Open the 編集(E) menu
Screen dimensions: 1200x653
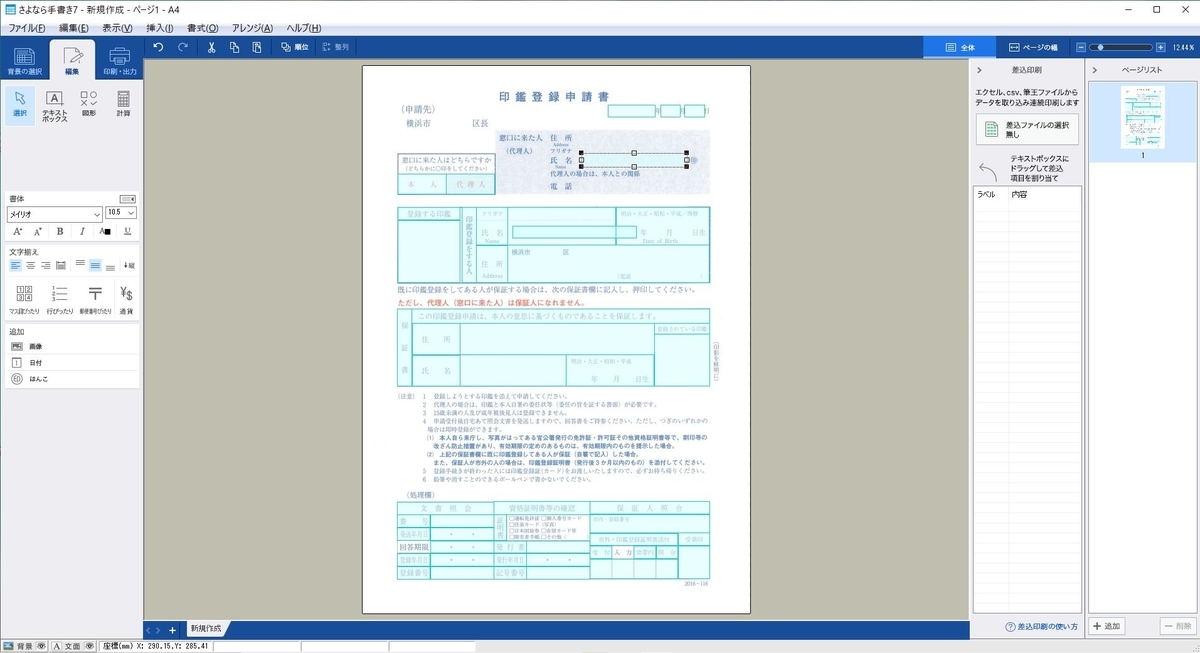point(73,27)
